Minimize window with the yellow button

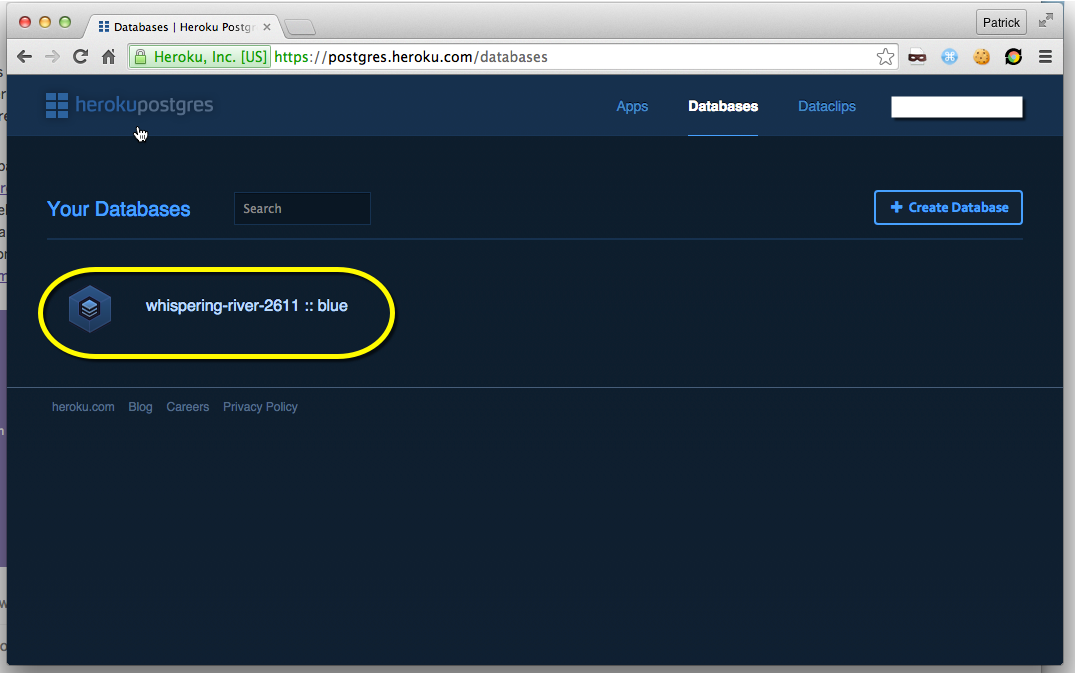point(45,22)
